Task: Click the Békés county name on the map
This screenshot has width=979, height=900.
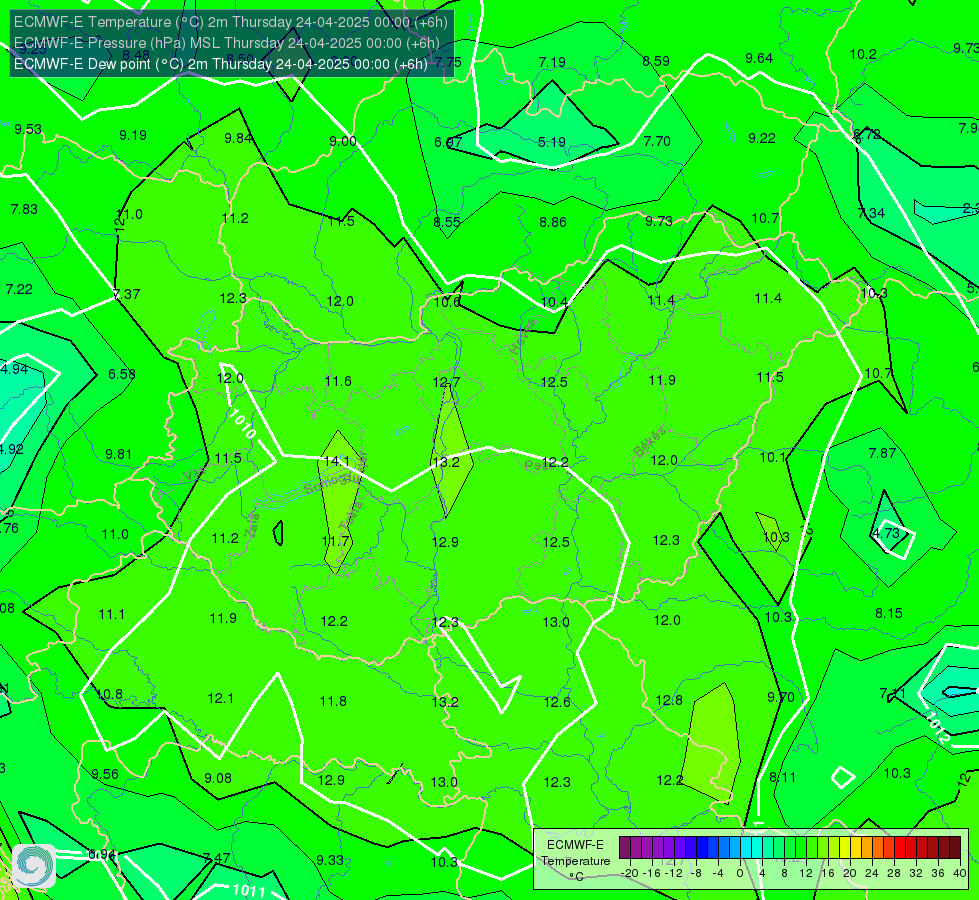Action: (x=649, y=442)
